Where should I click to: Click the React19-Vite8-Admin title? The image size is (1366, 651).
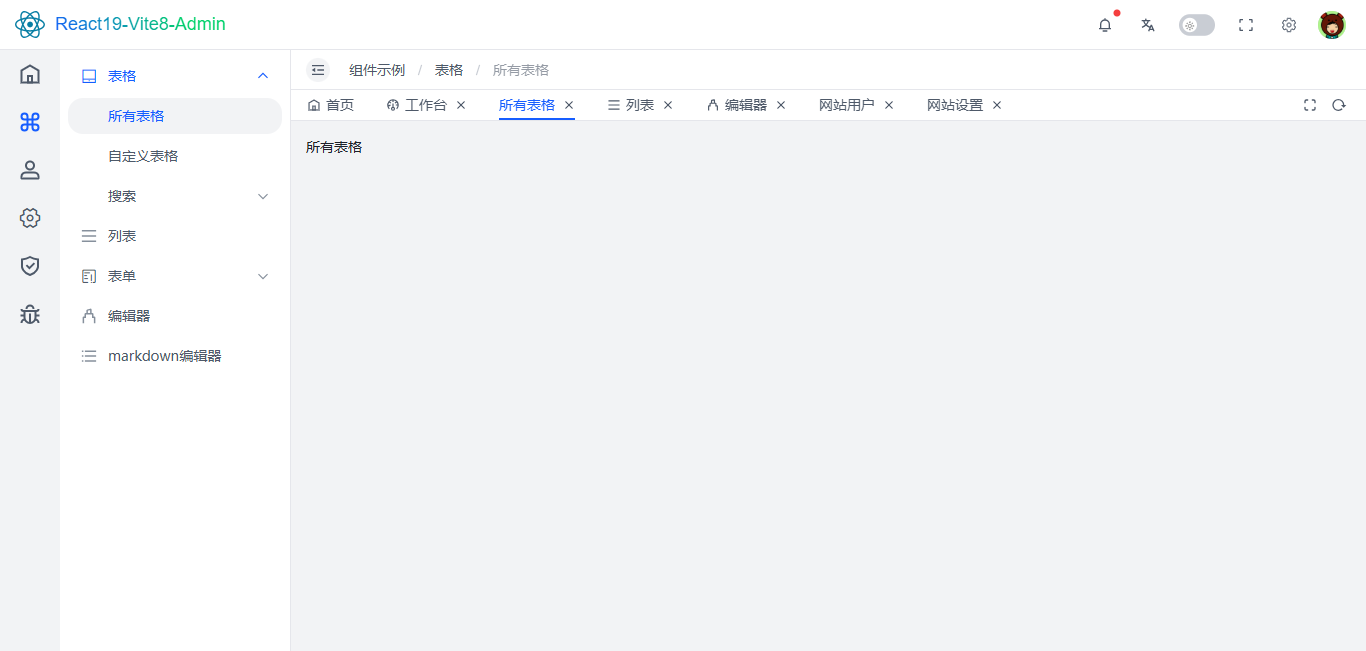140,24
